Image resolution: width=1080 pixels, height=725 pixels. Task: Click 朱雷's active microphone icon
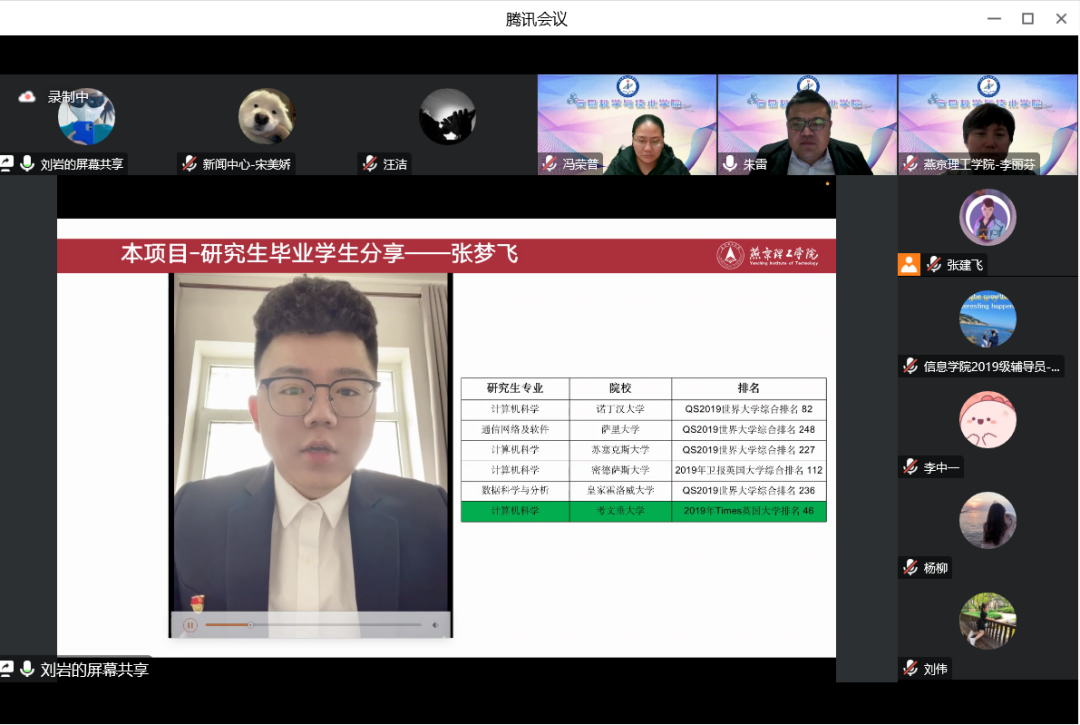730,164
